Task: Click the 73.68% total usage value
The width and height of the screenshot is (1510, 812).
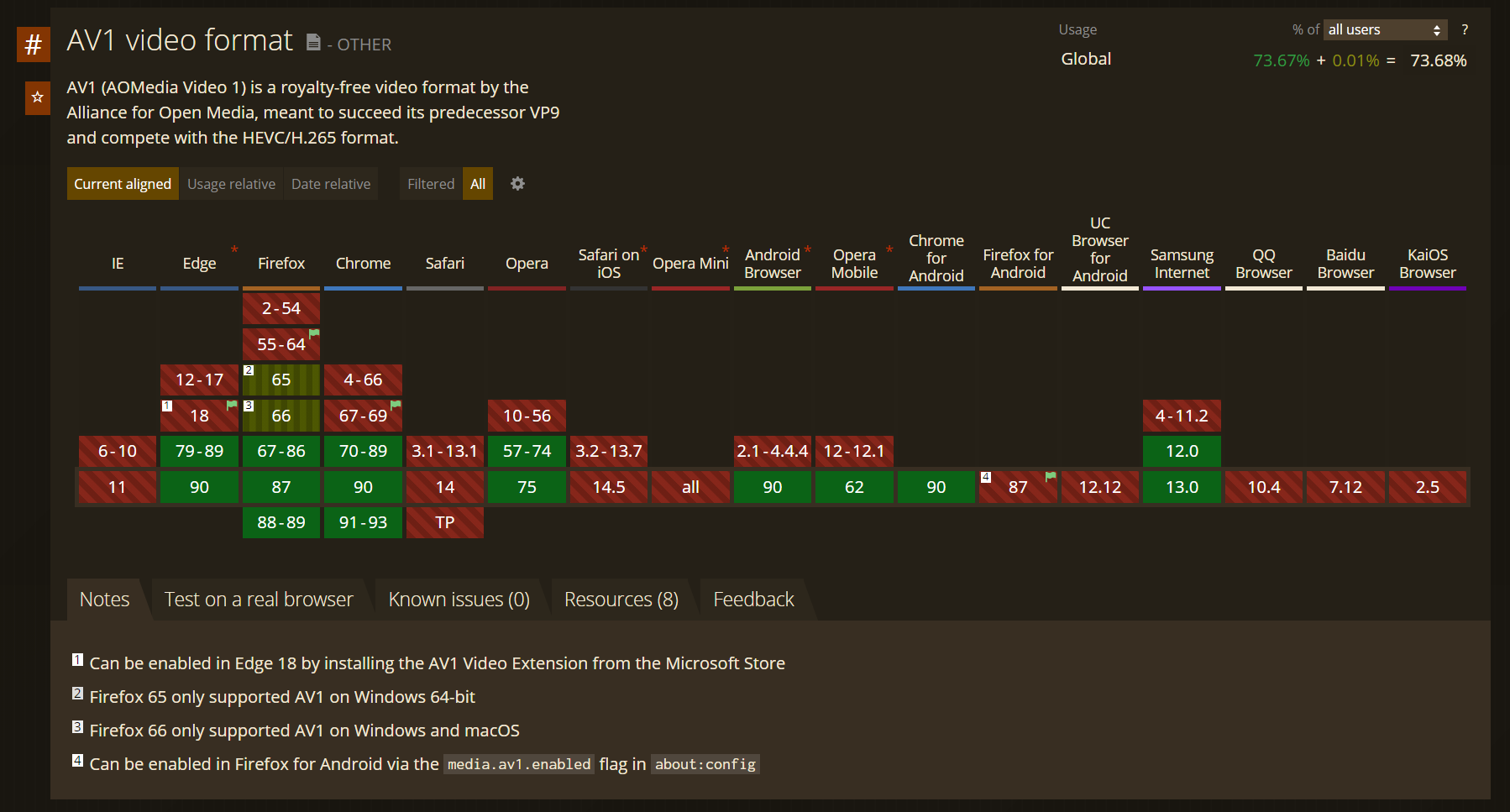Action: pyautogui.click(x=1439, y=60)
